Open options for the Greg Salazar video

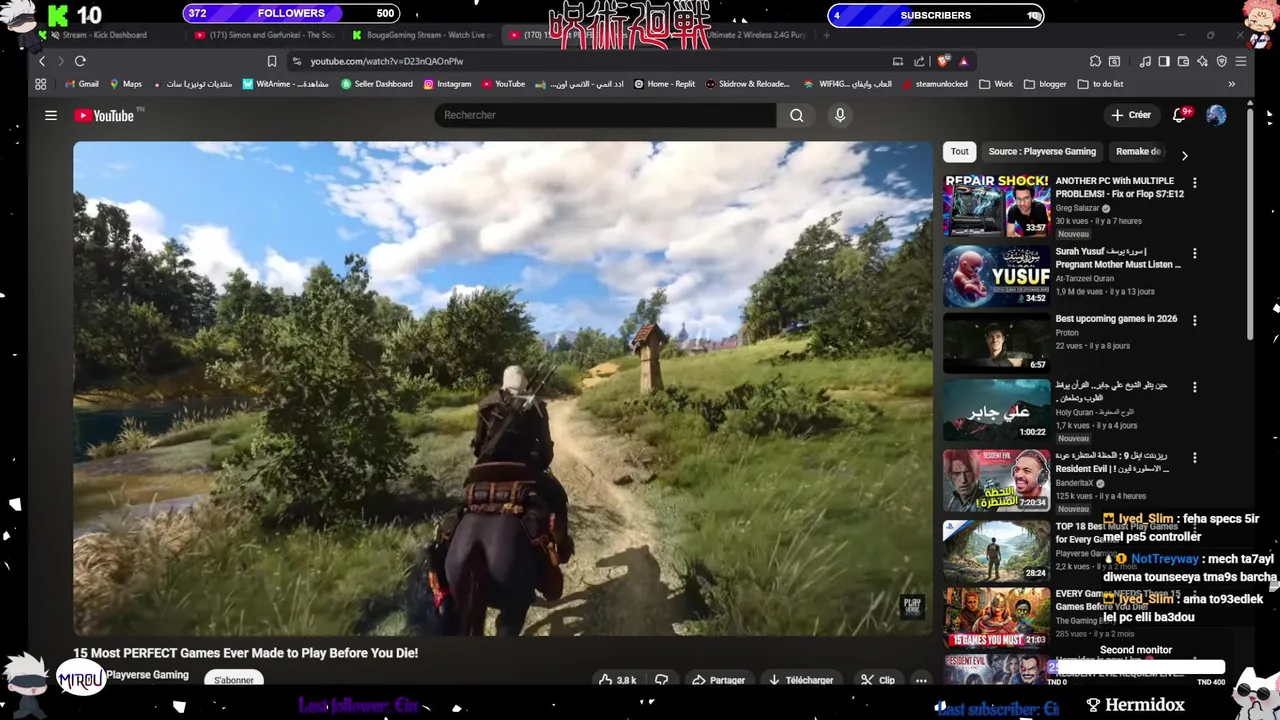coord(1194,183)
